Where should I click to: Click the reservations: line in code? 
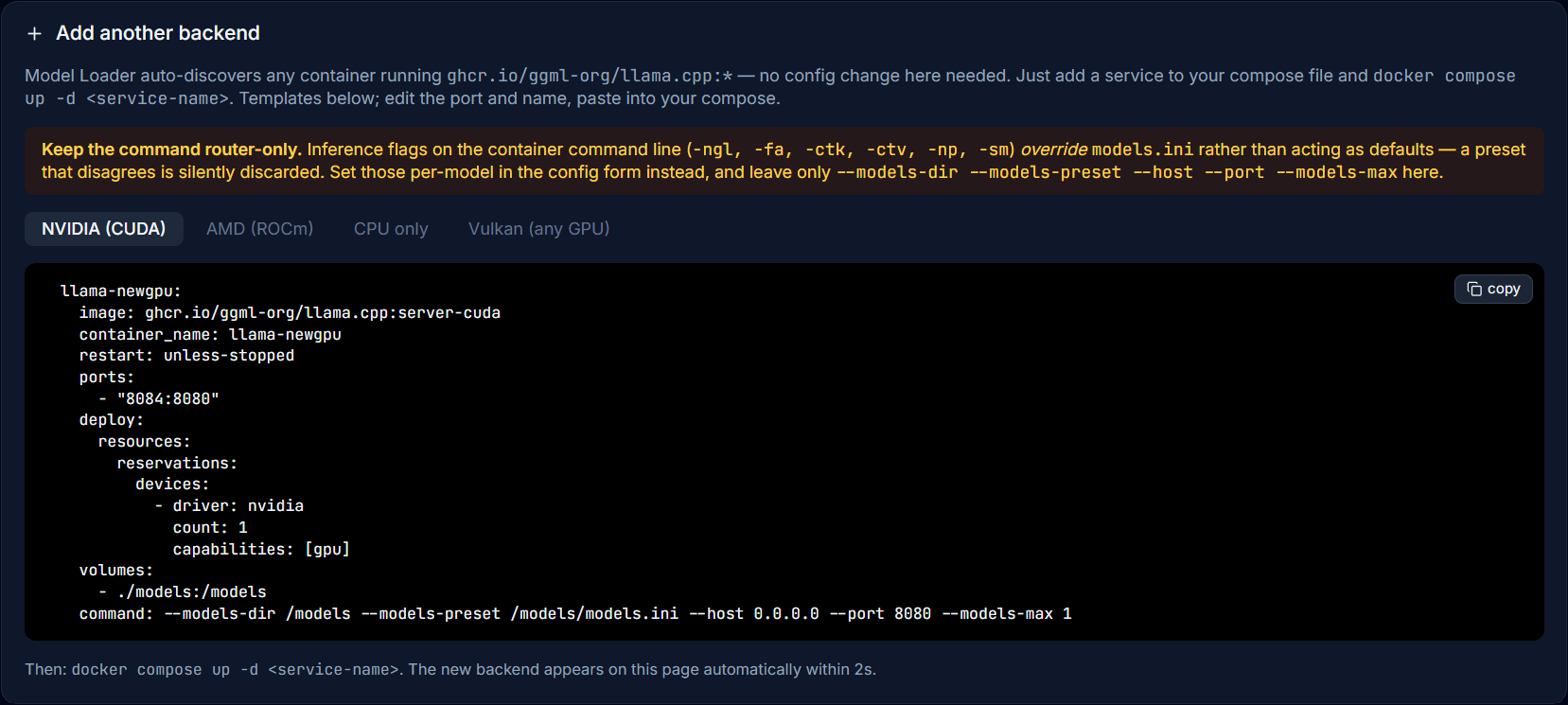click(x=177, y=464)
